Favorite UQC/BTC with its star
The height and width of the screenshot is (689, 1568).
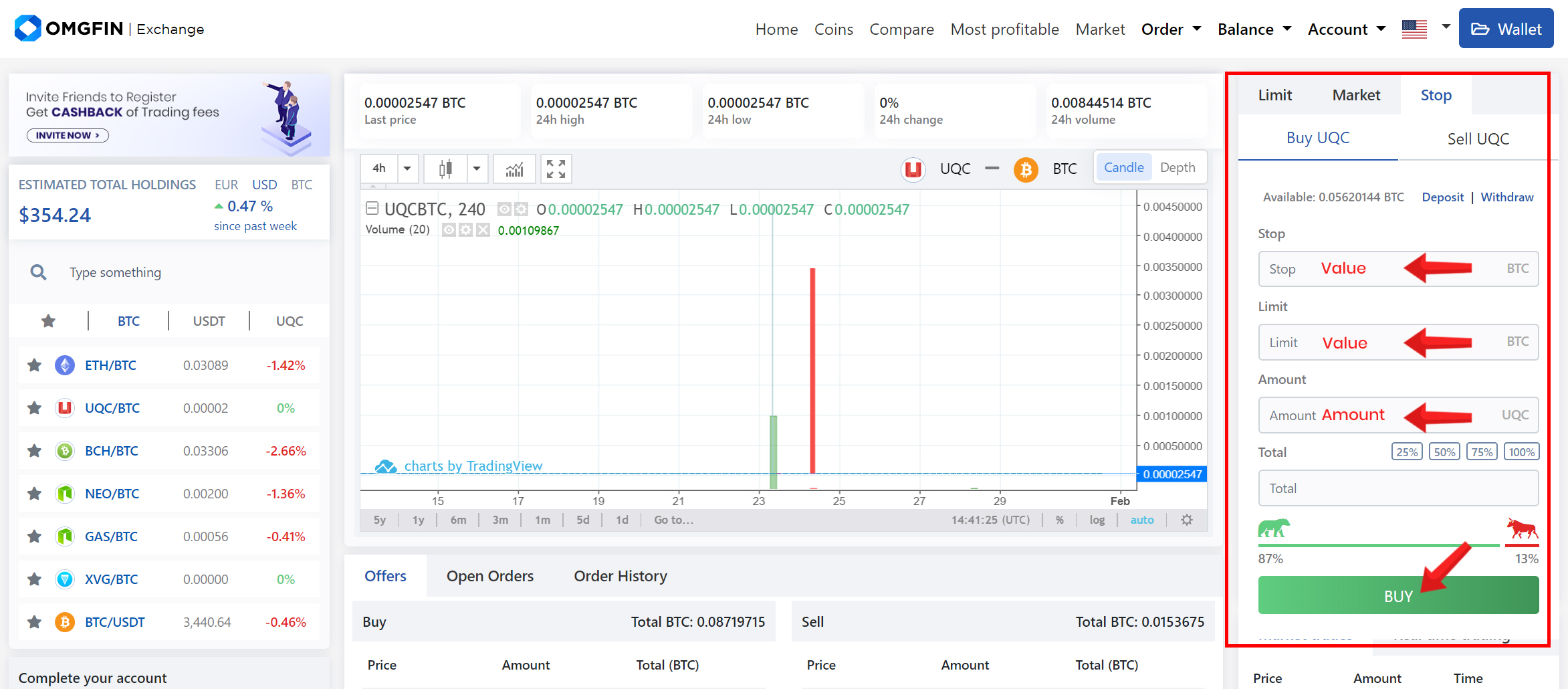pos(34,408)
